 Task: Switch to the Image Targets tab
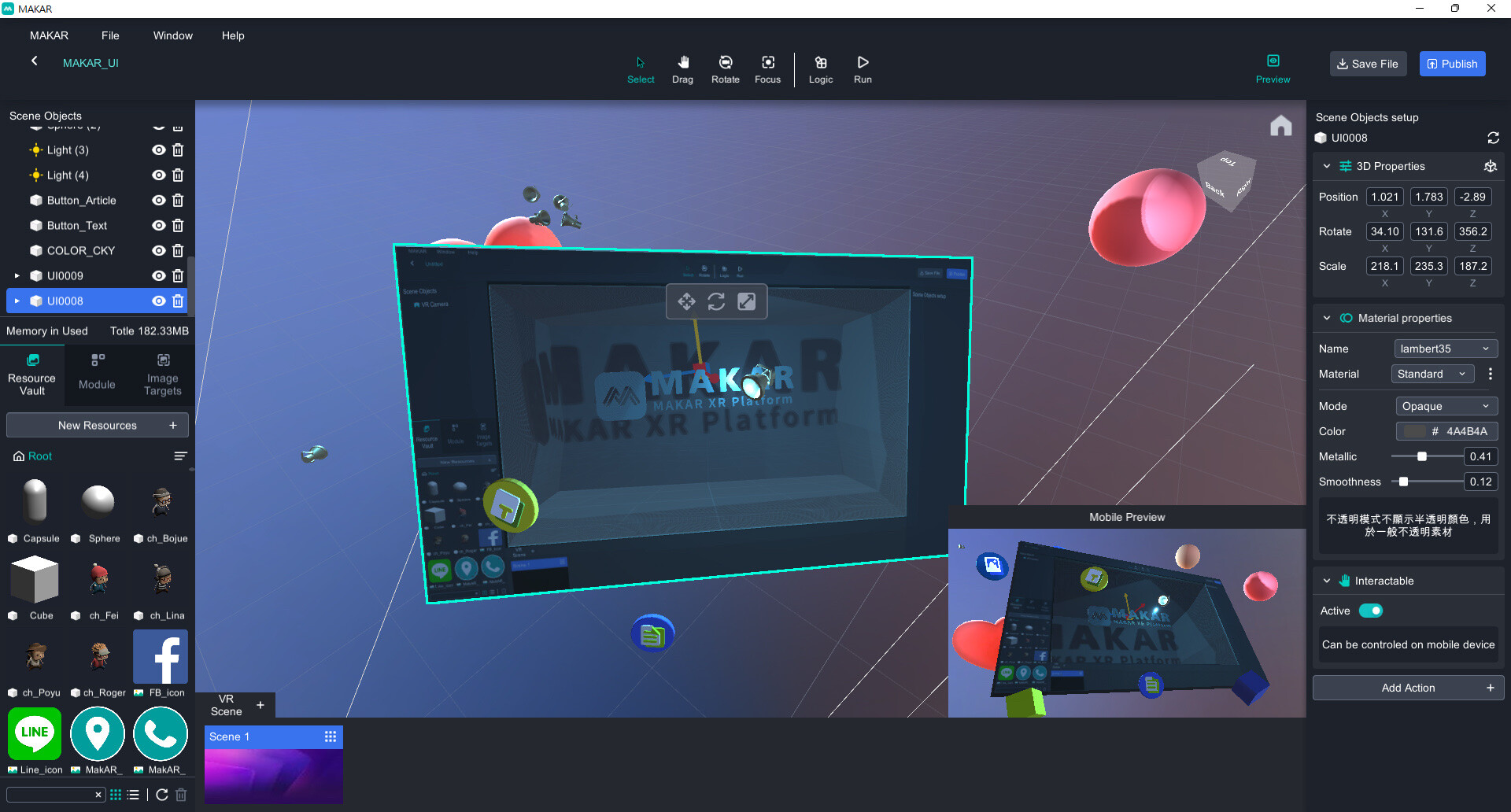pyautogui.click(x=161, y=374)
